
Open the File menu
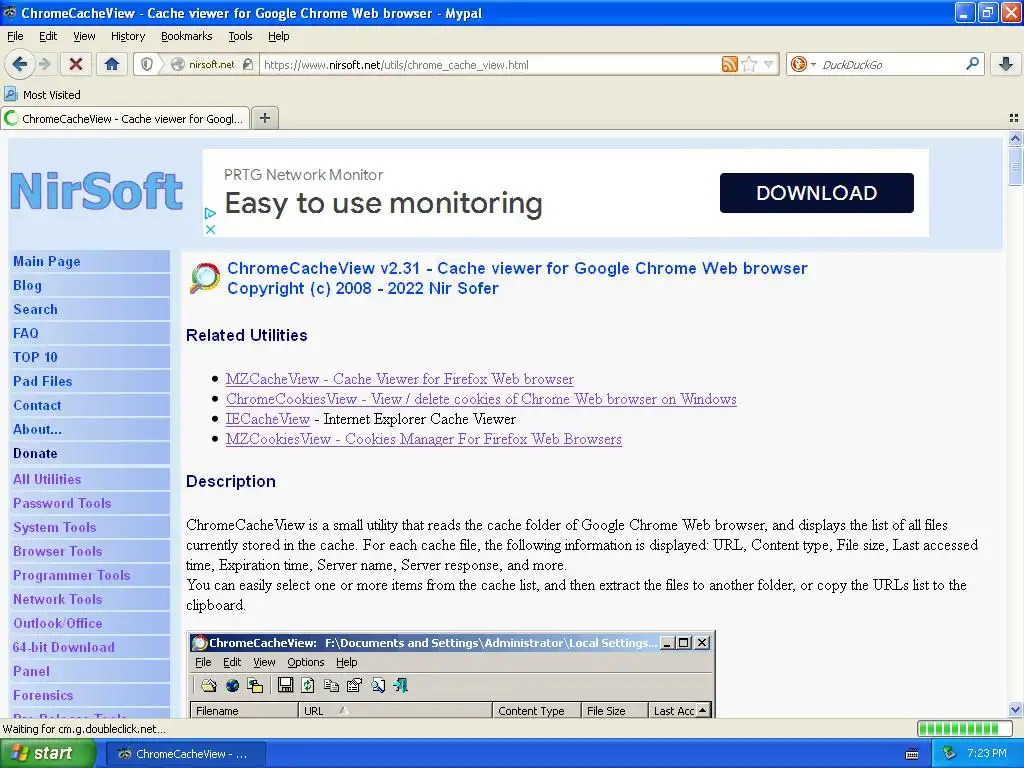tap(15, 36)
